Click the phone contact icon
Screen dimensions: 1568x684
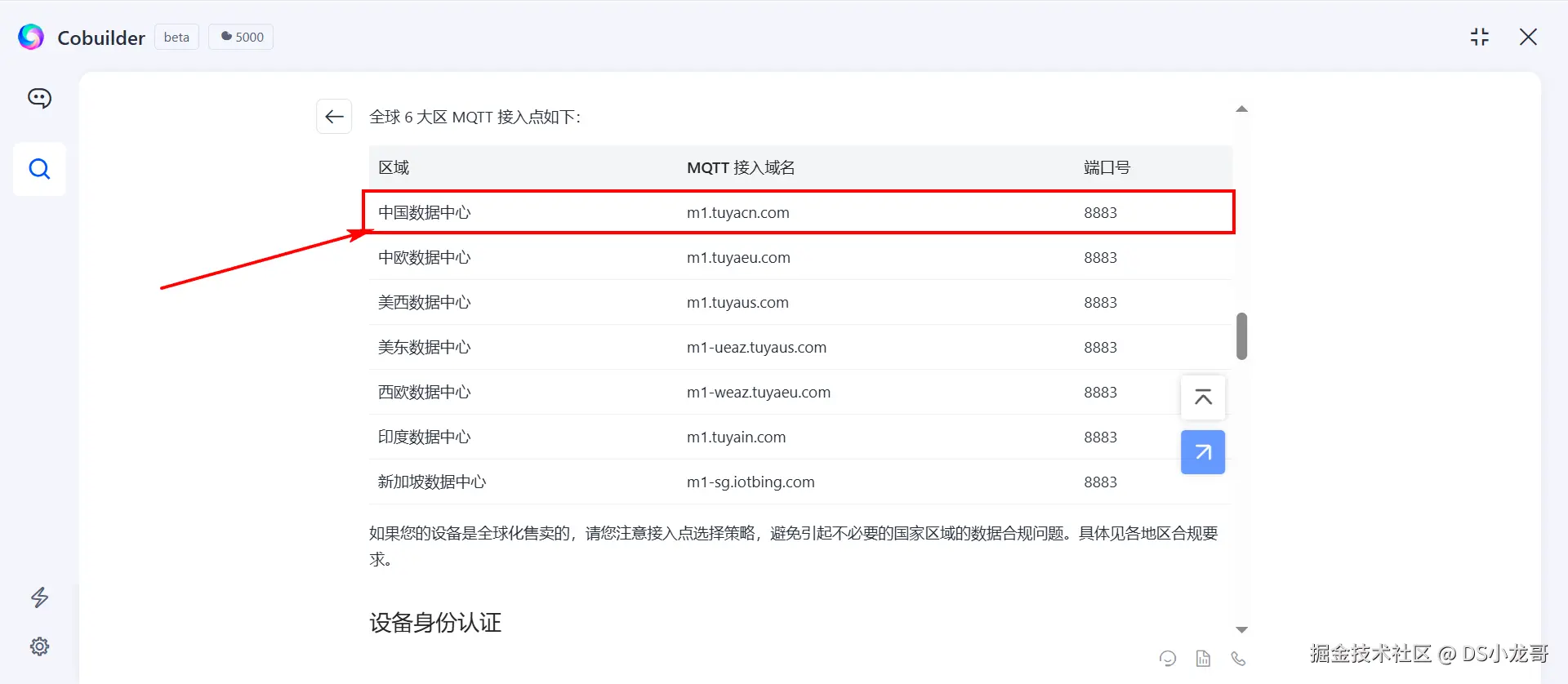point(1238,659)
